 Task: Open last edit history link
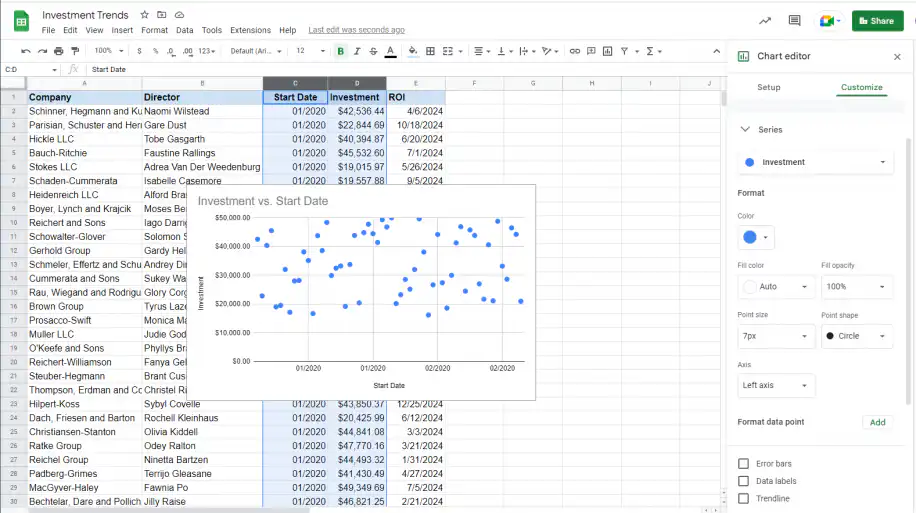[x=356, y=30]
